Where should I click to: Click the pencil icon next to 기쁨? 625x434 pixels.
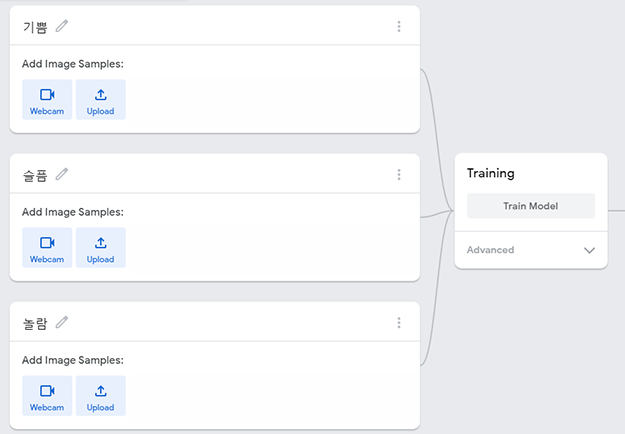62,26
